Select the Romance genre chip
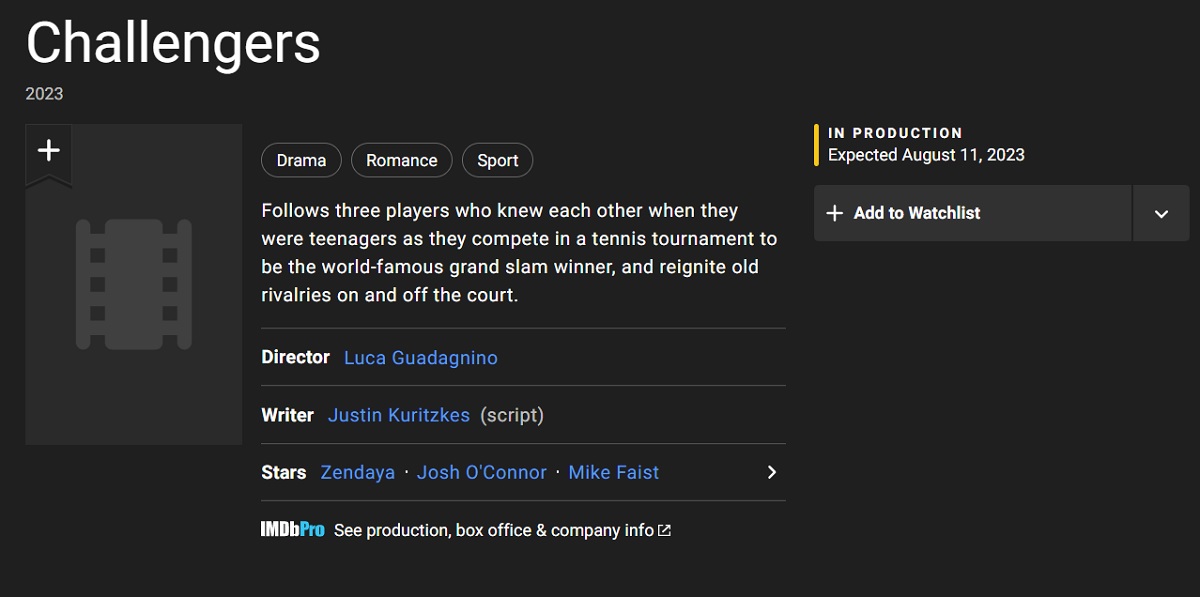 point(402,160)
